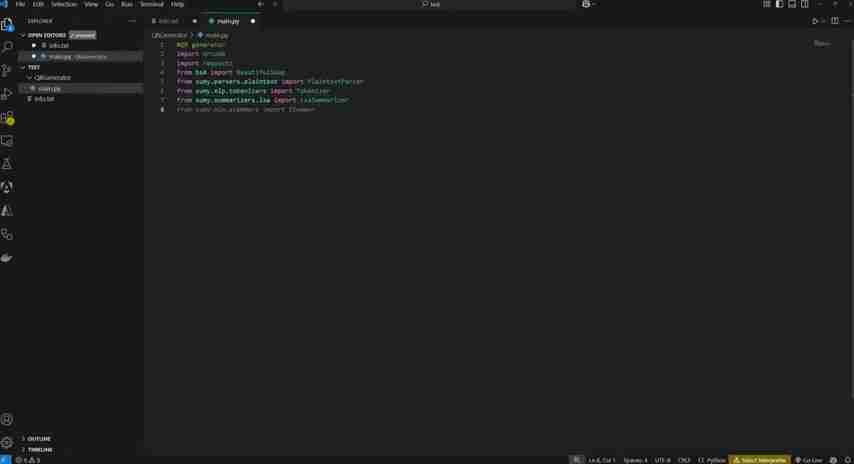This screenshot has height=464, width=854.
Task: Split the editor to the right
Action: coord(834,21)
